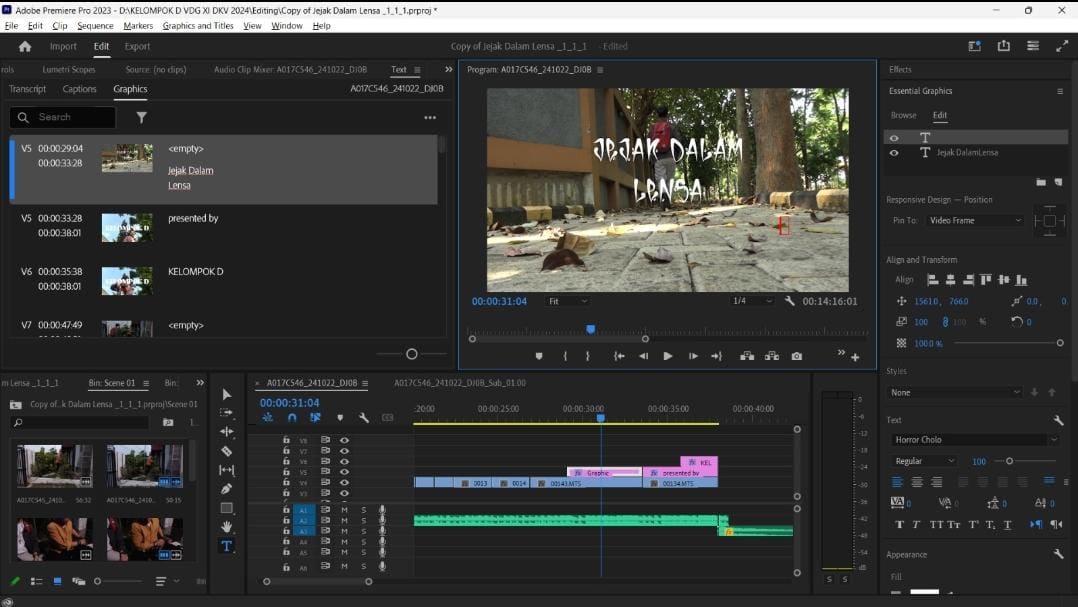
Task: Switch to the Browse tab in Essential Graphics
Action: 903,115
